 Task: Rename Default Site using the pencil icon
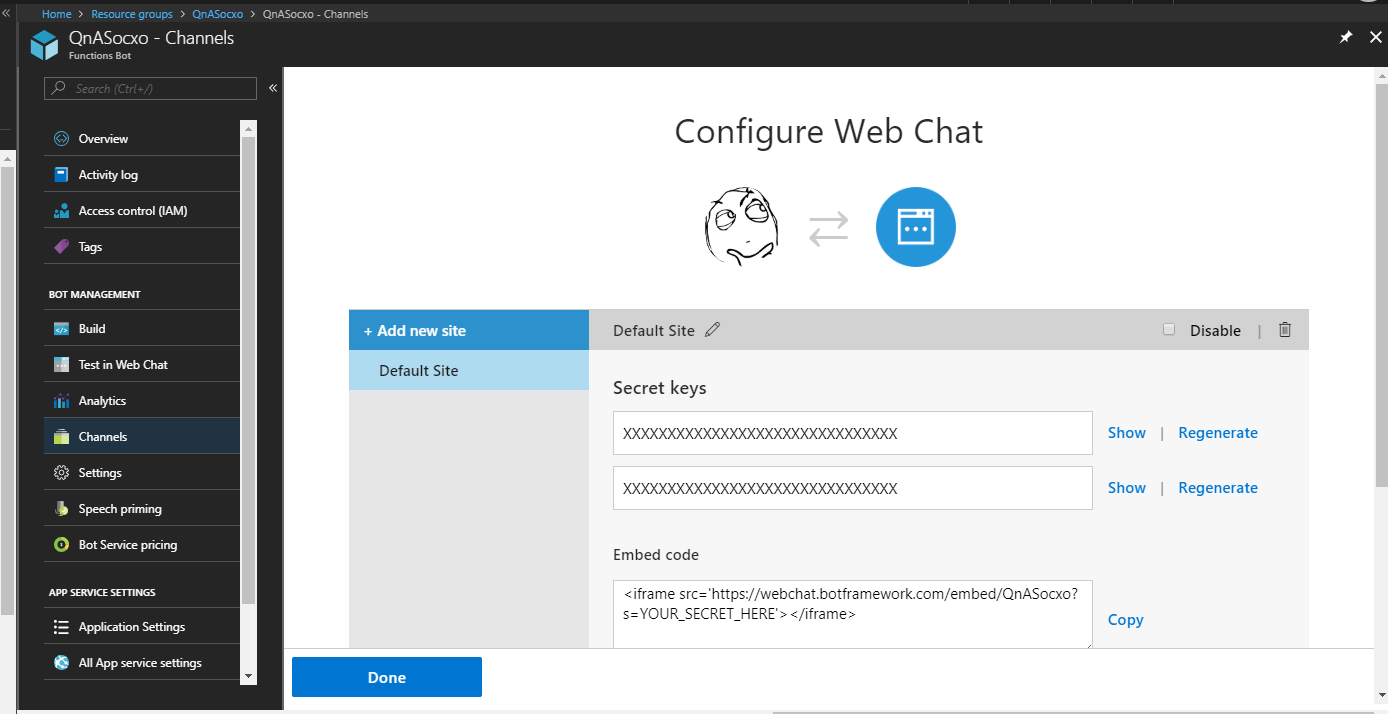[714, 329]
